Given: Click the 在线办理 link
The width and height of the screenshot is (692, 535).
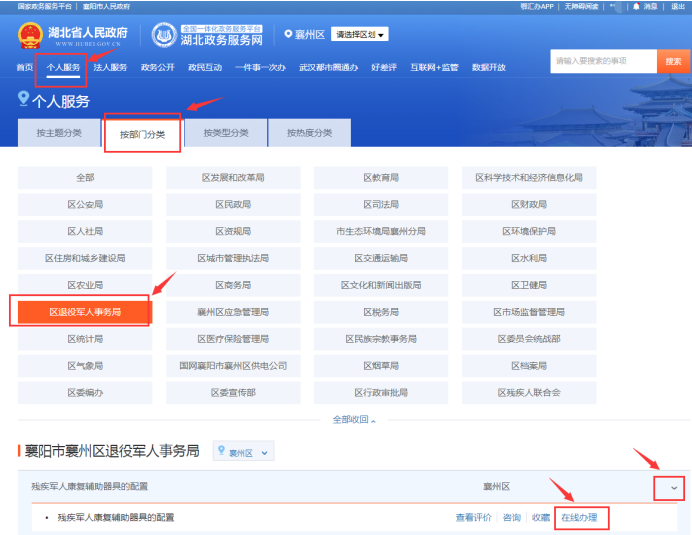Looking at the screenshot, I should 582,517.
